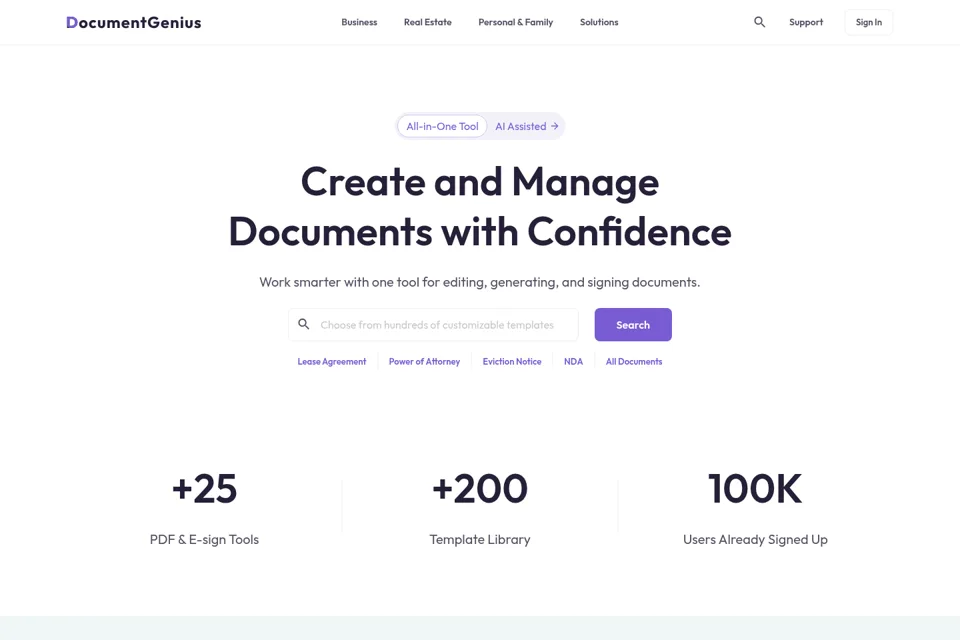This screenshot has height=640, width=960.
Task: Open the NDA link
Action: point(574,361)
